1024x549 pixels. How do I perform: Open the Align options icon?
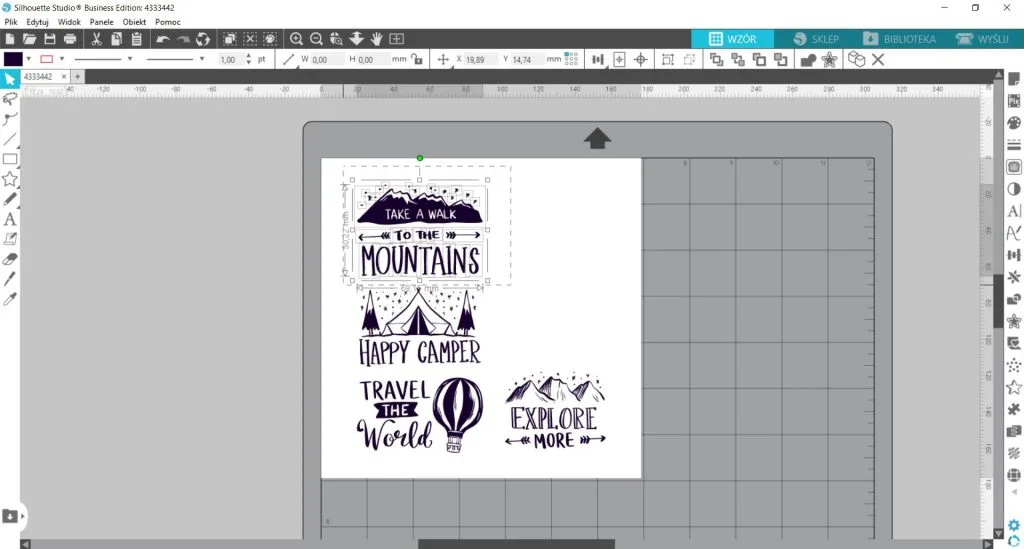point(598,59)
